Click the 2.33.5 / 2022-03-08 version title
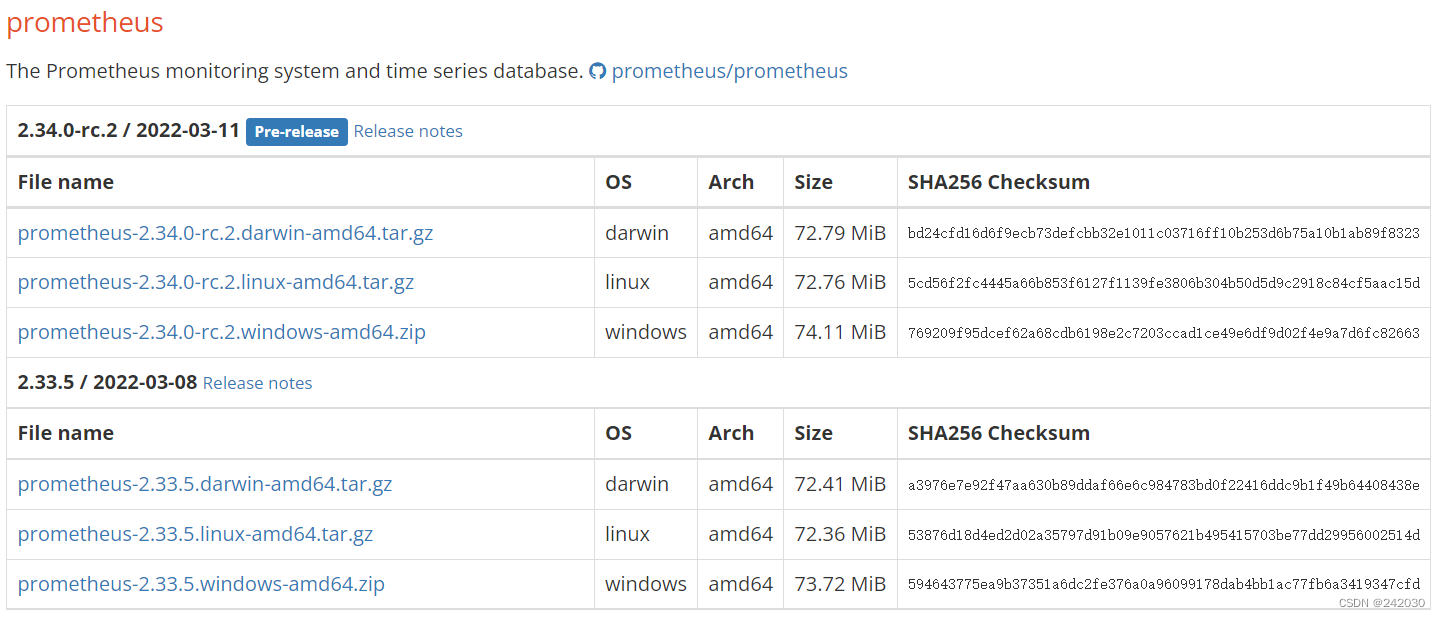Screen dimensions: 1440x617 [x=107, y=383]
